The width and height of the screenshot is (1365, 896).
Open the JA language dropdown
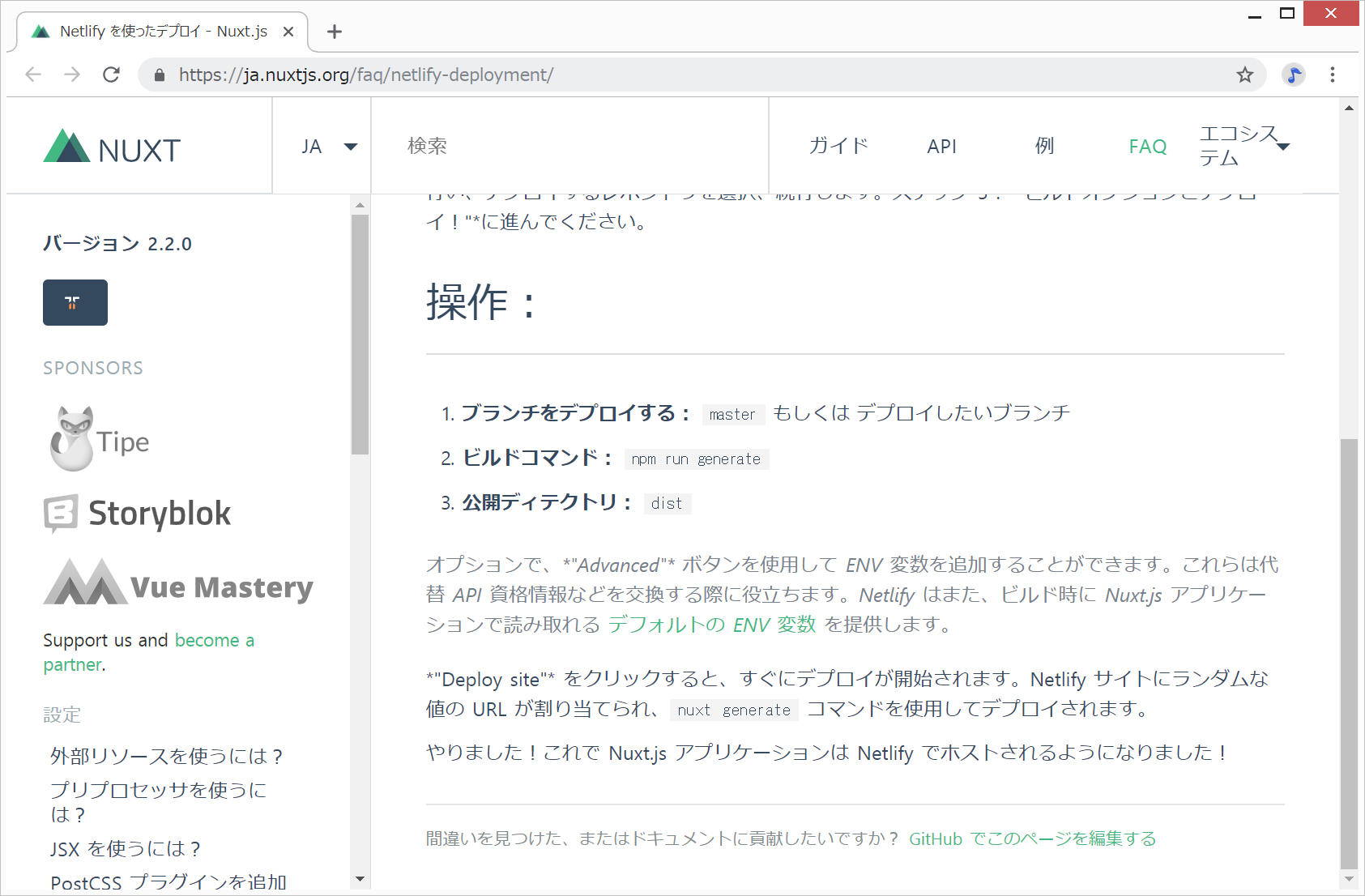coord(328,147)
